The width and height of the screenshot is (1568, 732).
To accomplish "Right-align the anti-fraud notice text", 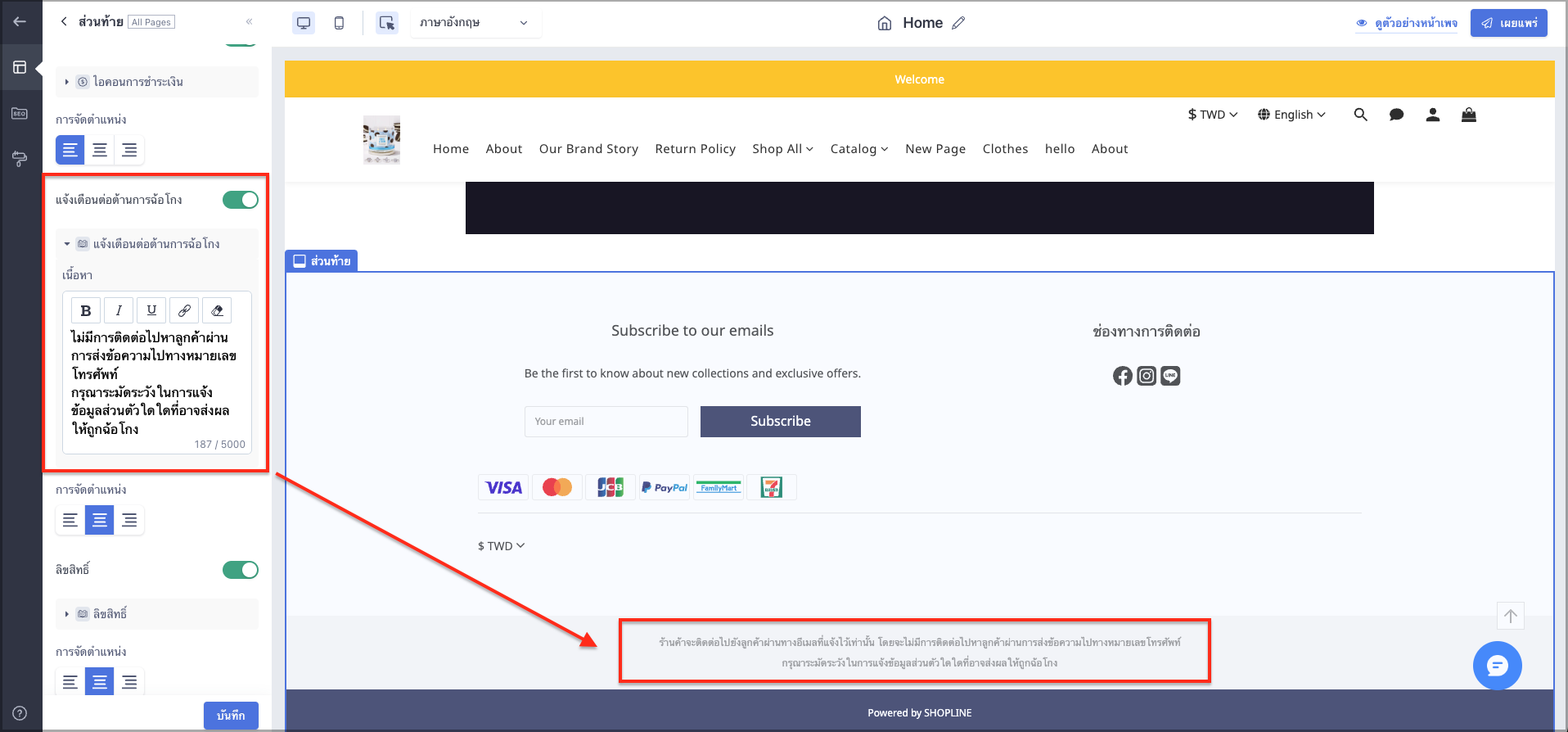I will point(129,520).
